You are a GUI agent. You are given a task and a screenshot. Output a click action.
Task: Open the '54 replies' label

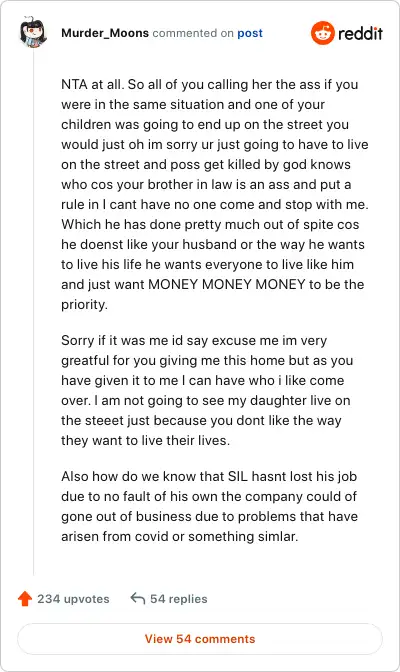coord(179,599)
